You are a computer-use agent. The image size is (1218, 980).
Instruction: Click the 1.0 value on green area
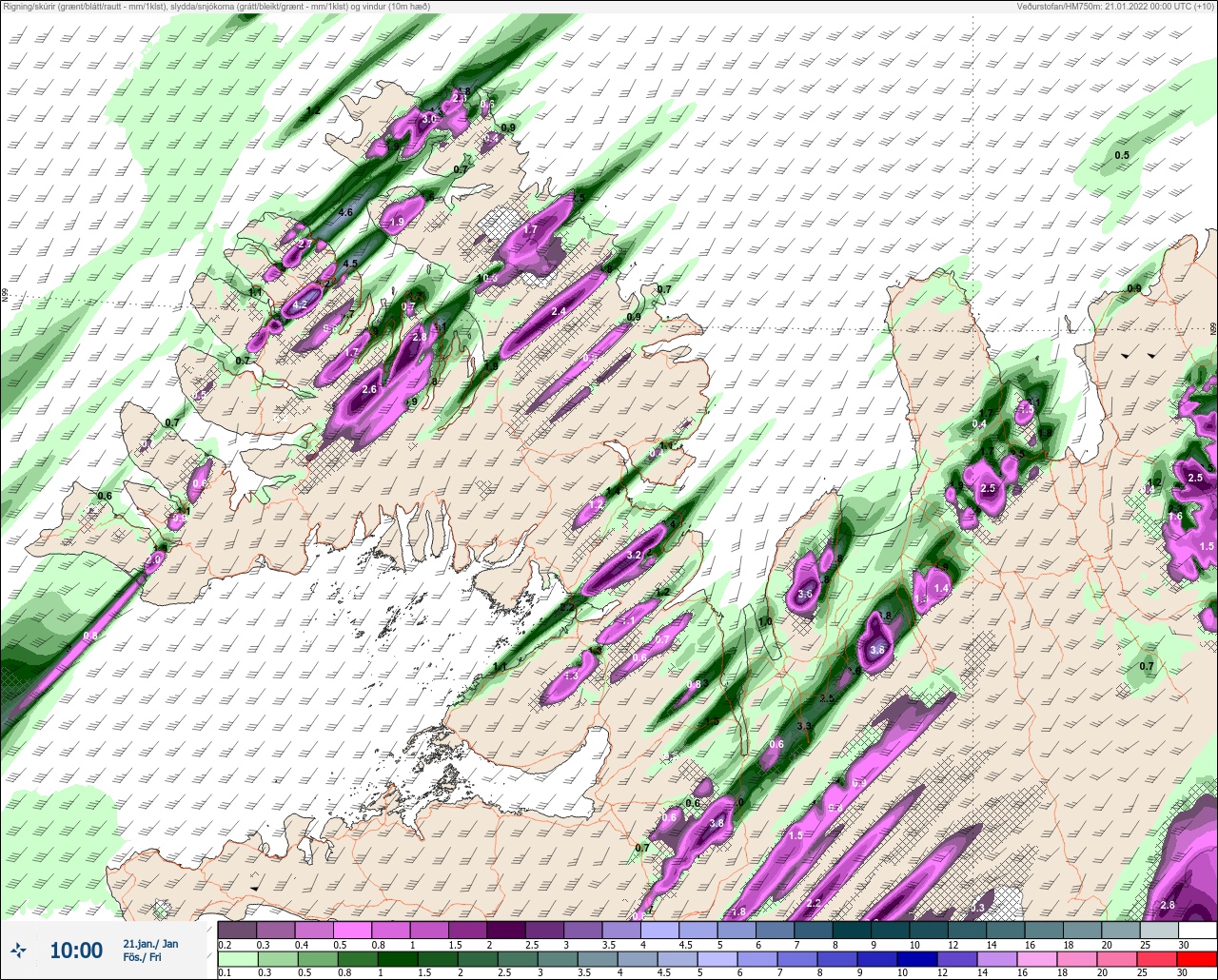[765, 621]
